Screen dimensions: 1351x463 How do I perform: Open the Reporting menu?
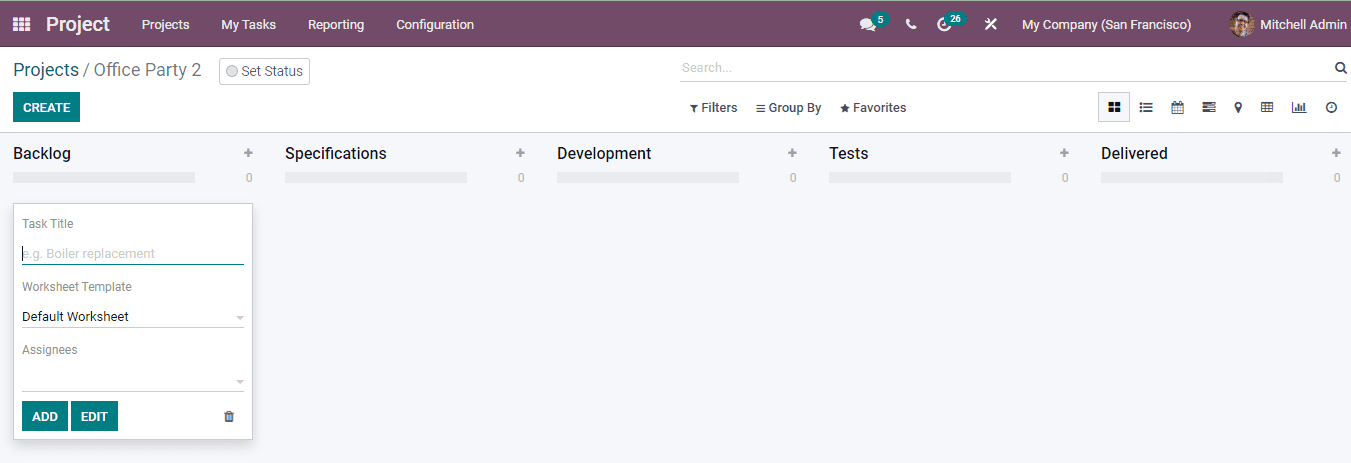point(336,24)
